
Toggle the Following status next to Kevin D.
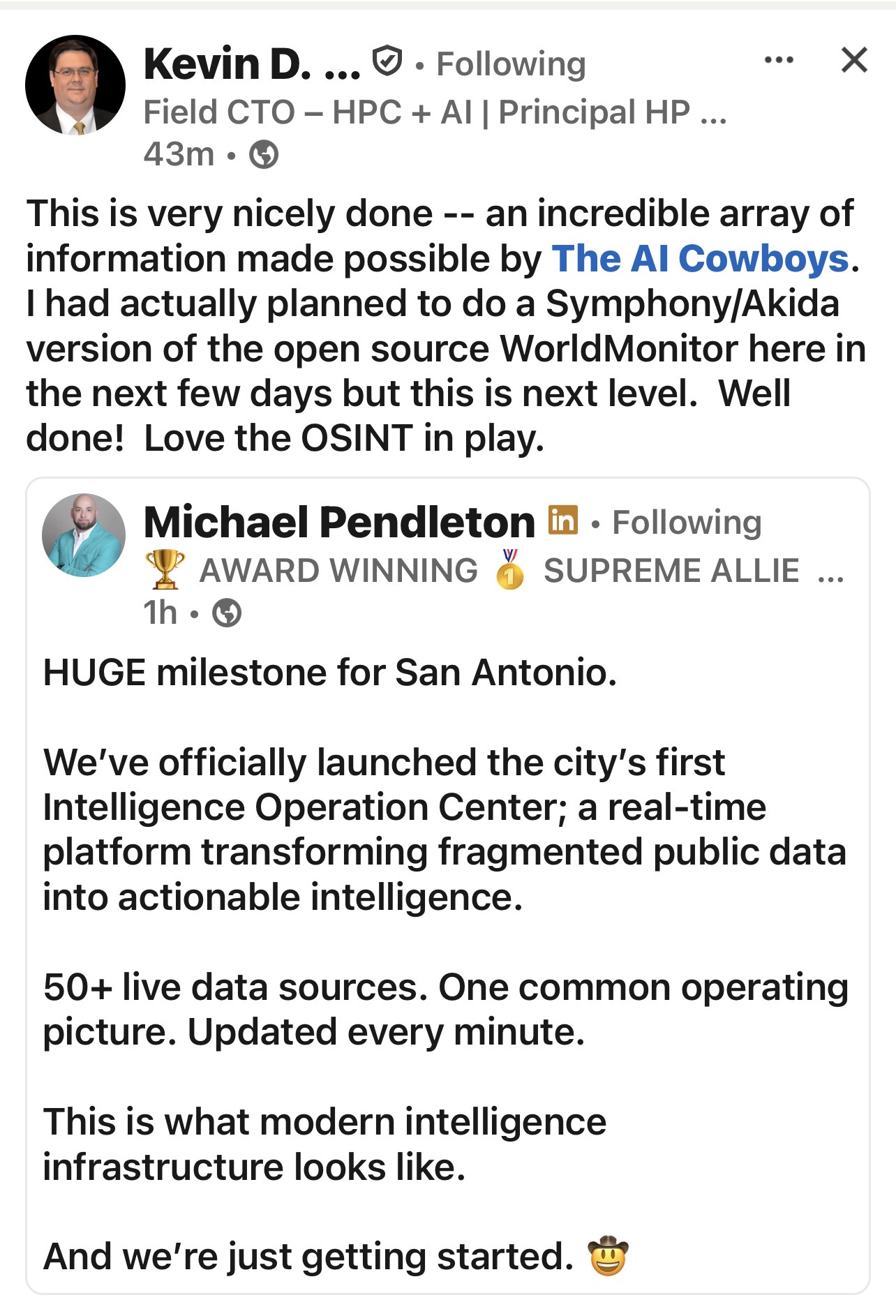pos(511,64)
